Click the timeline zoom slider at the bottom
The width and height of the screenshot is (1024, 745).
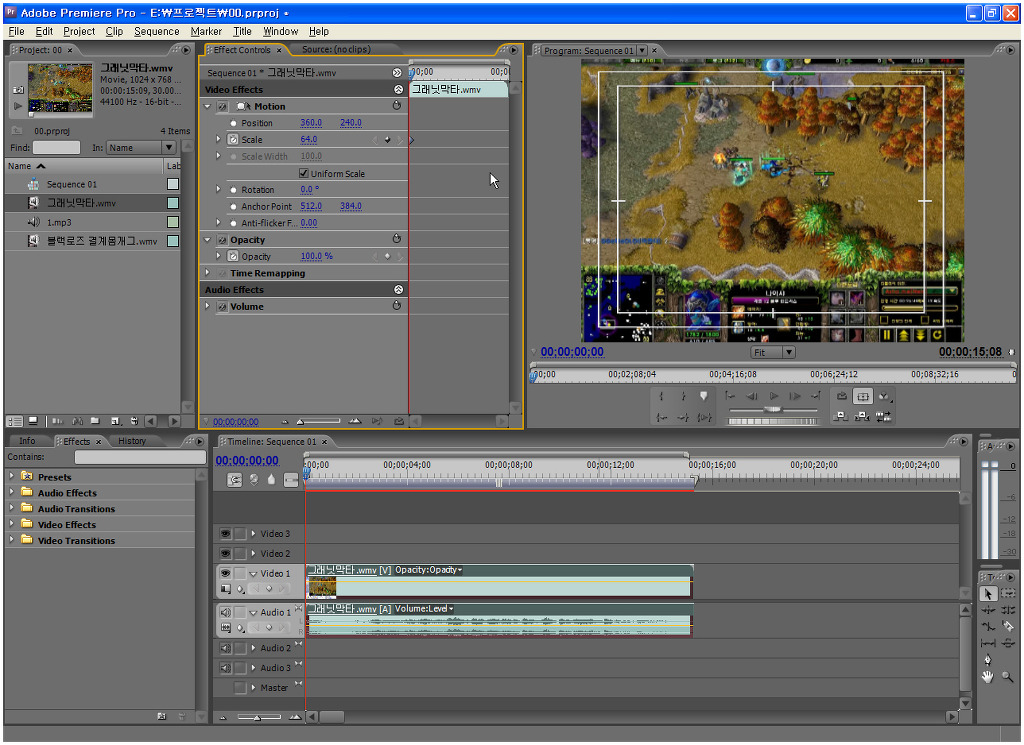coord(258,717)
